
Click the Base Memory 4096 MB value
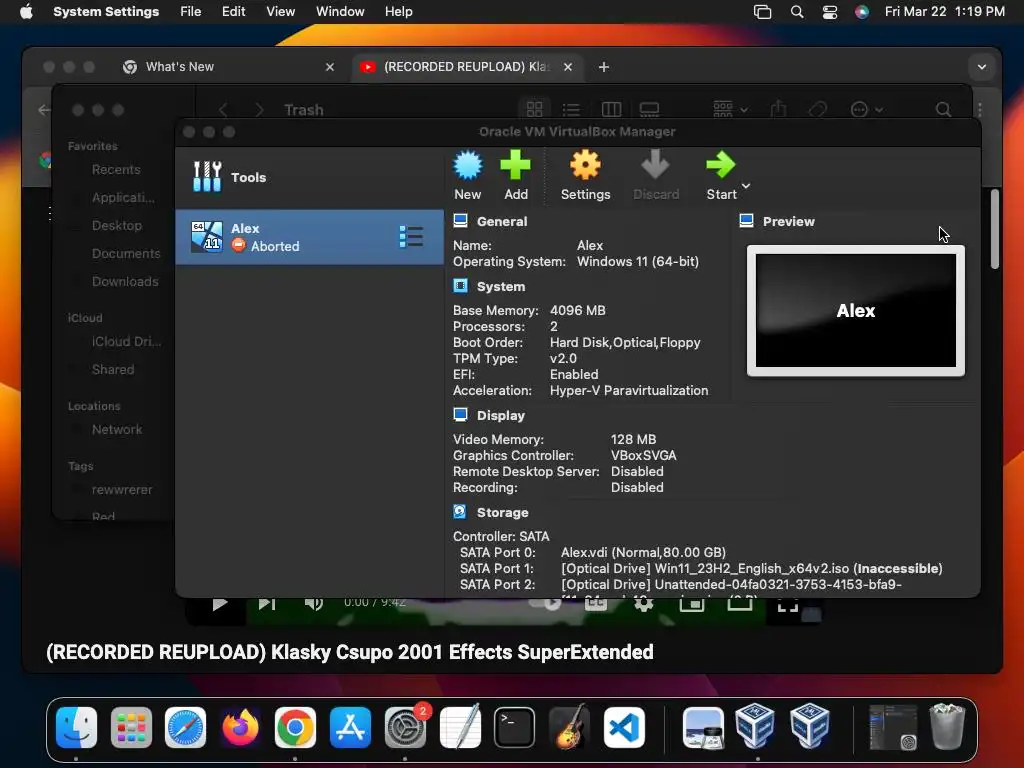(x=577, y=310)
